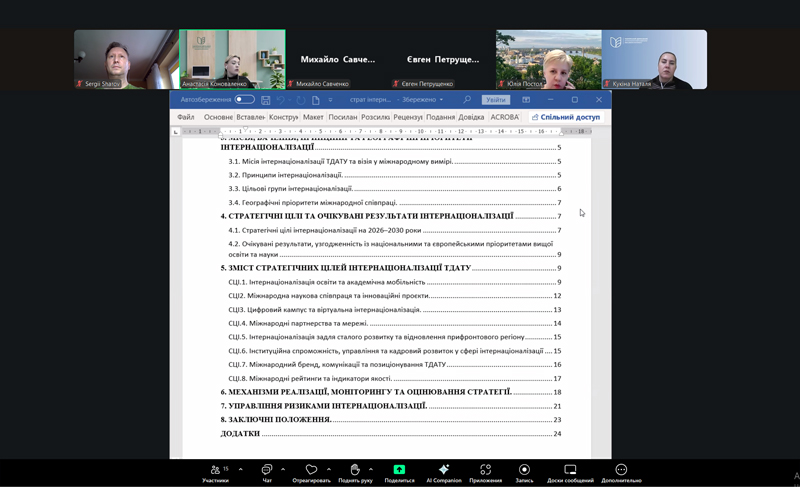
Task: Expand the arrow next to Участники
Action: click(240, 469)
